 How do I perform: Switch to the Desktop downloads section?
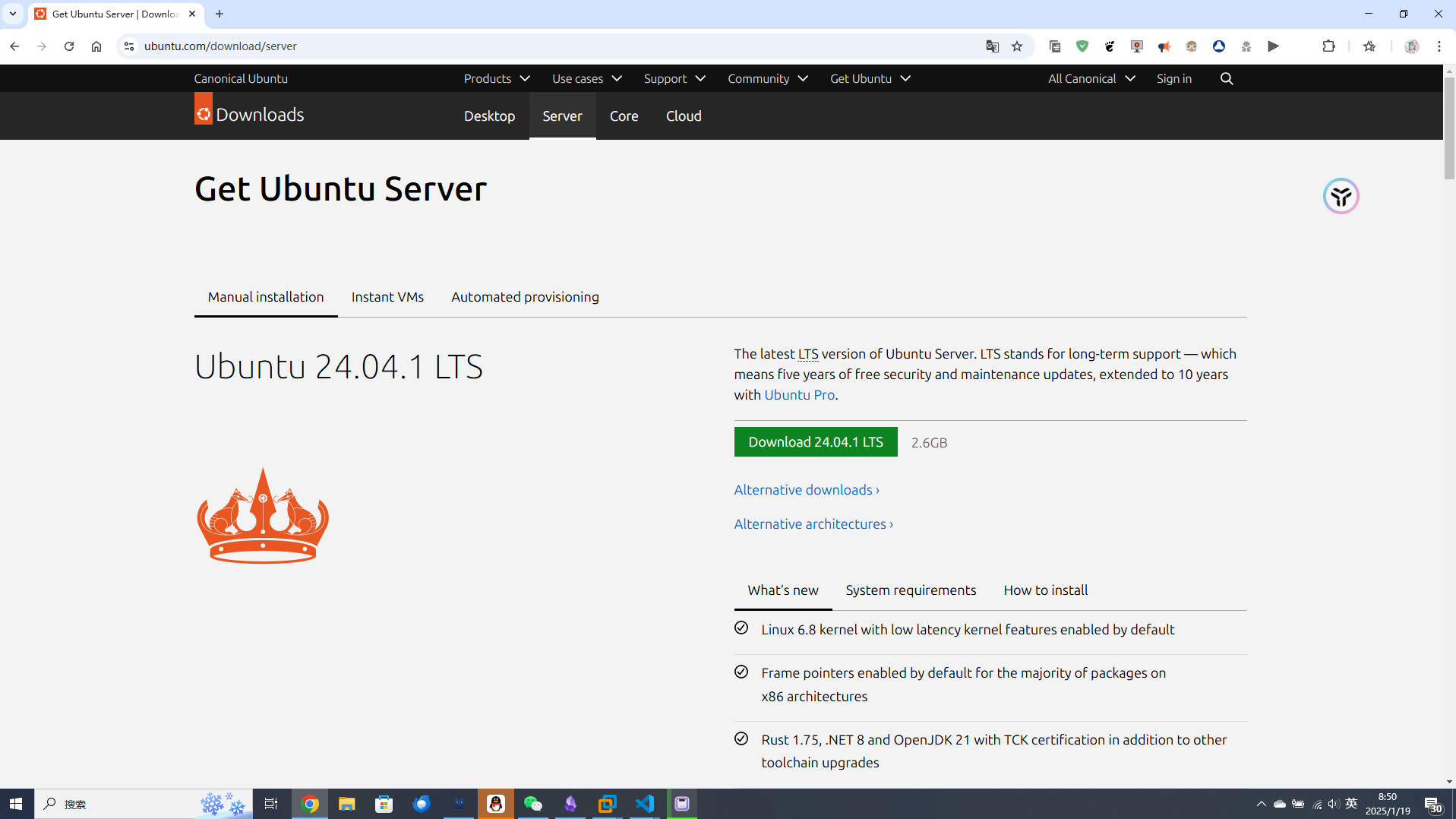pos(489,115)
